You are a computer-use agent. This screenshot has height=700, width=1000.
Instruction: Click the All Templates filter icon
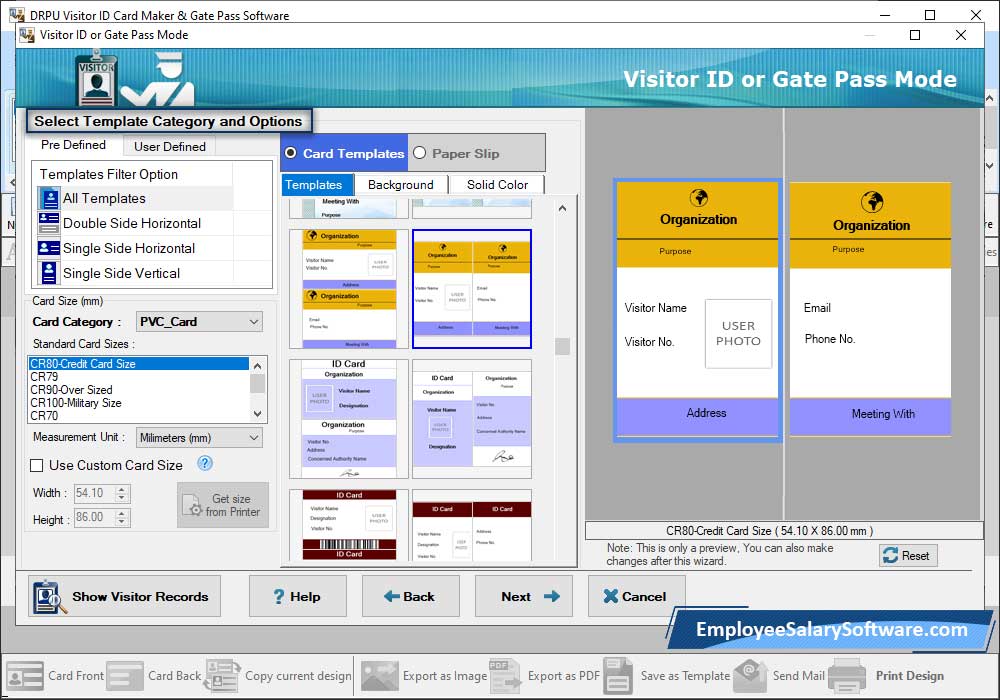pyautogui.click(x=49, y=198)
